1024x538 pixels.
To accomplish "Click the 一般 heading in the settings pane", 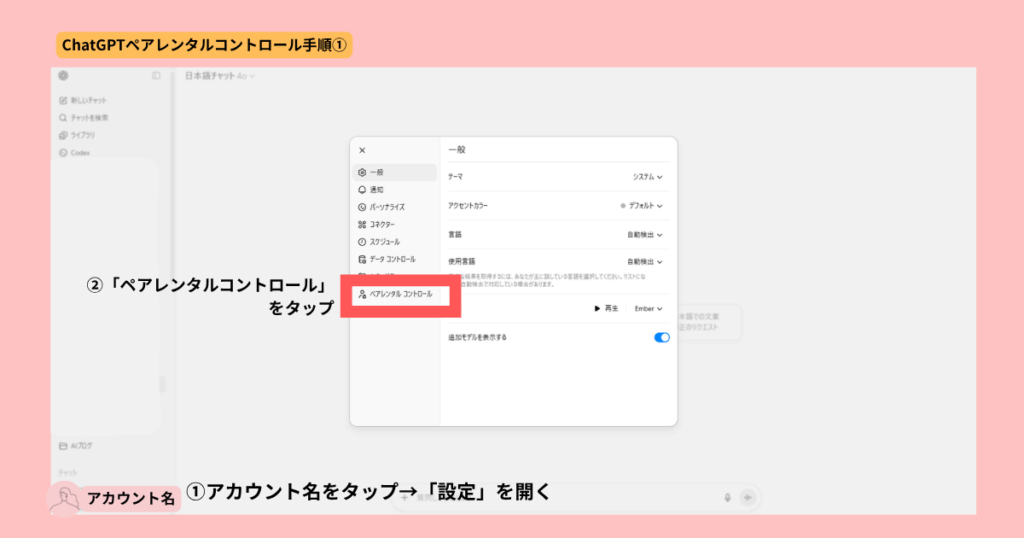I will (x=456, y=150).
